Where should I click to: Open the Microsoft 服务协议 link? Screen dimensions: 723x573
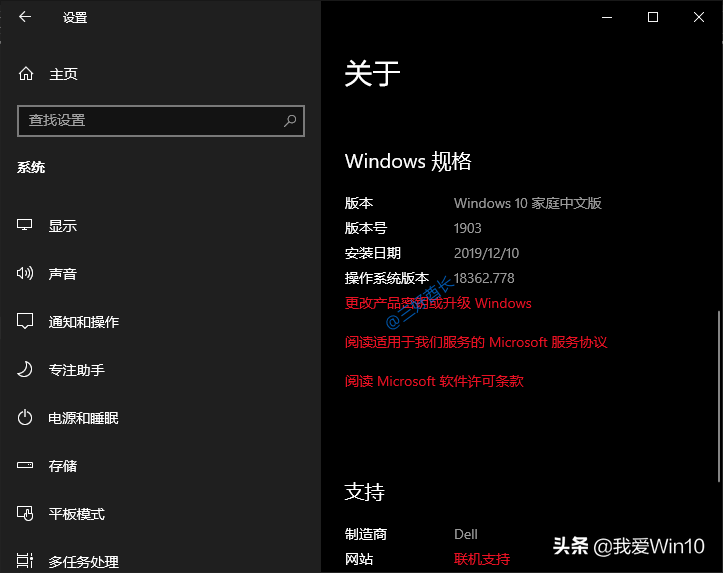[x=476, y=342]
